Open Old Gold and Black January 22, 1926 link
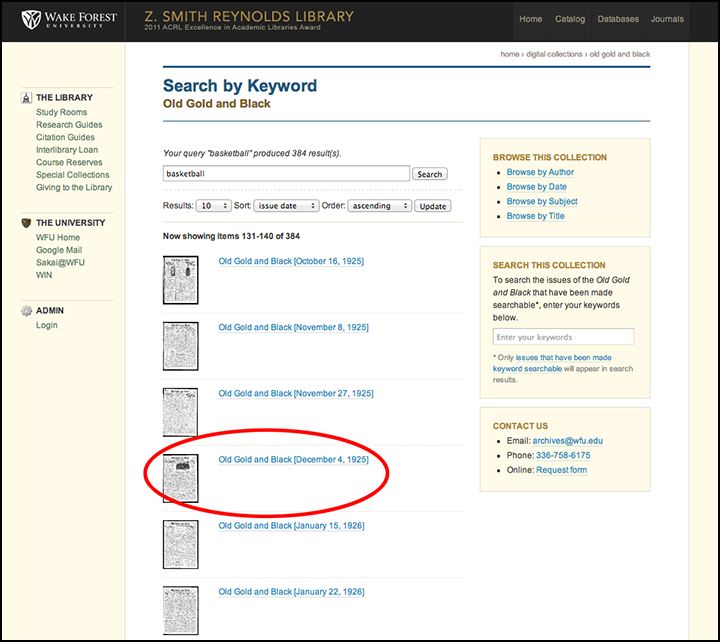Viewport: 720px width, 642px height. pyautogui.click(x=292, y=592)
